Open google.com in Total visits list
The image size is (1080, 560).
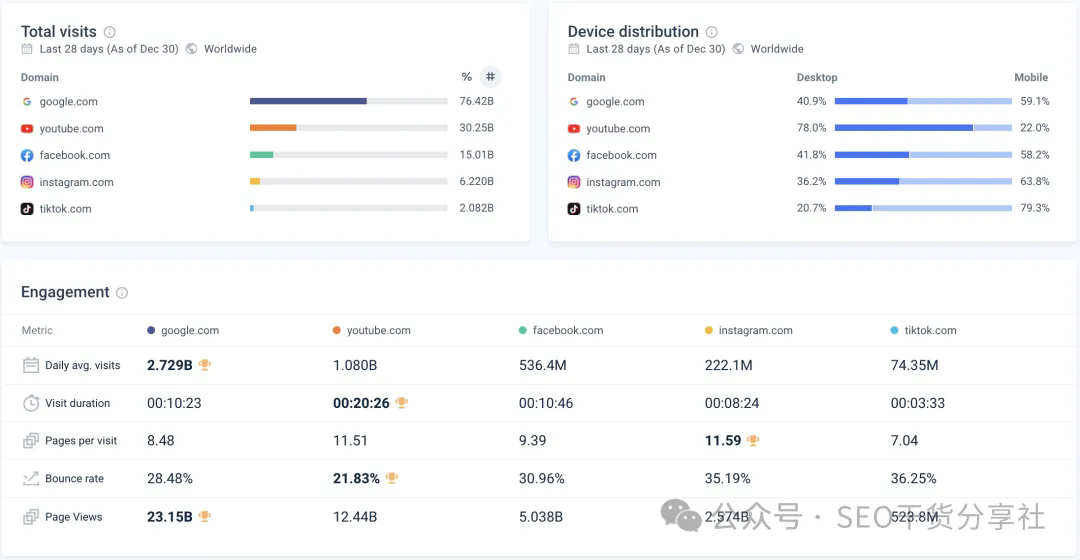(68, 101)
